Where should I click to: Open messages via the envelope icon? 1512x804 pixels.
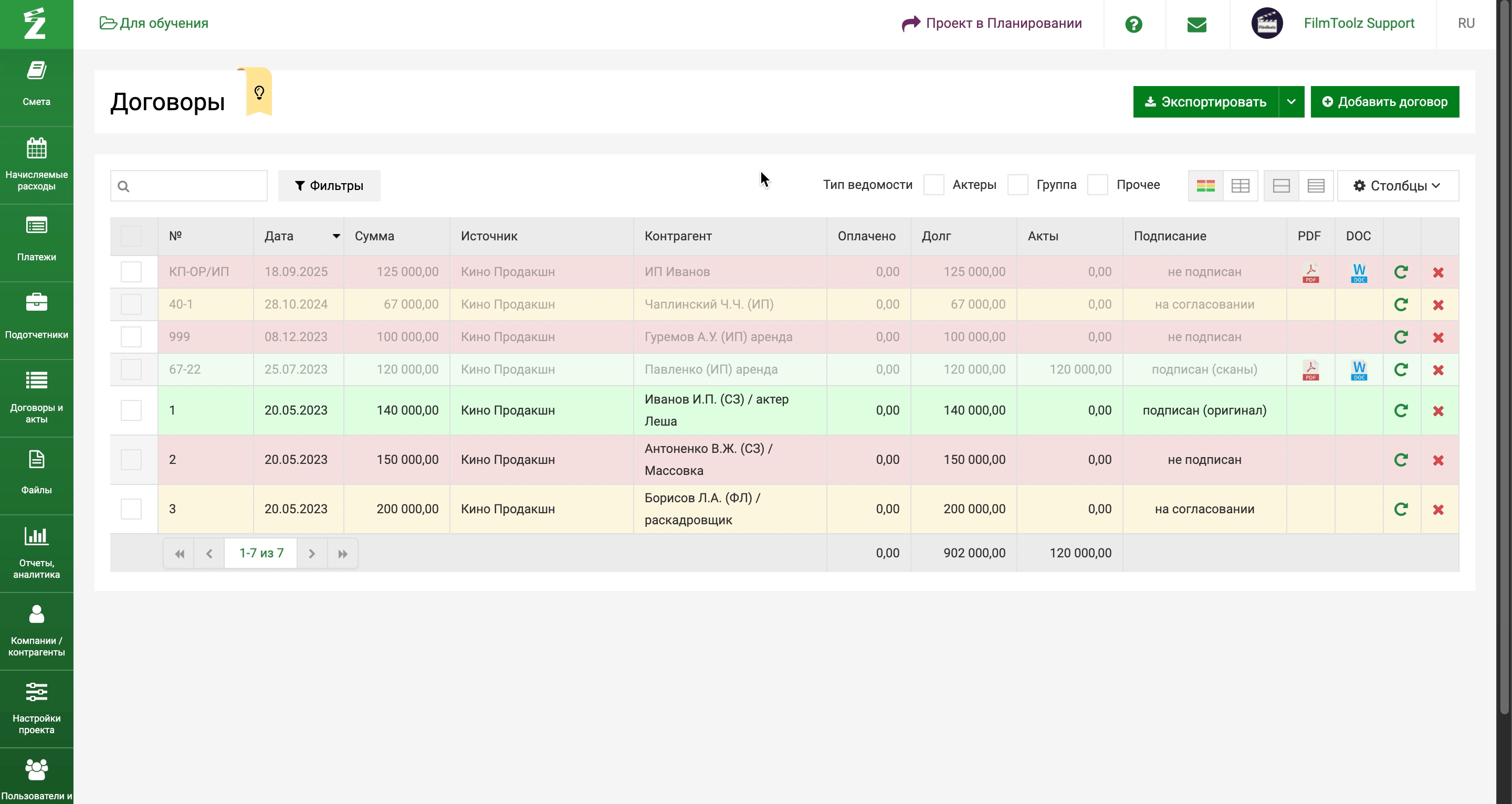coord(1196,24)
